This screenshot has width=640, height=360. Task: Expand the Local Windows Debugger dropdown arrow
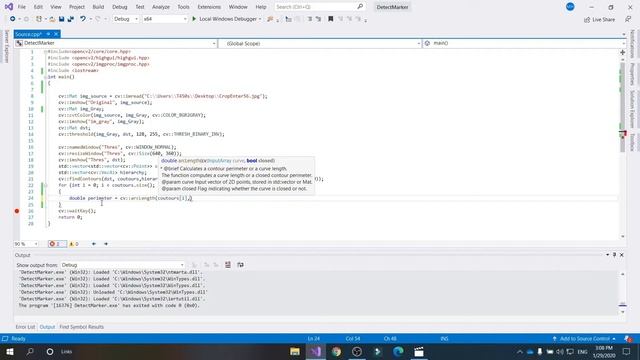point(260,19)
